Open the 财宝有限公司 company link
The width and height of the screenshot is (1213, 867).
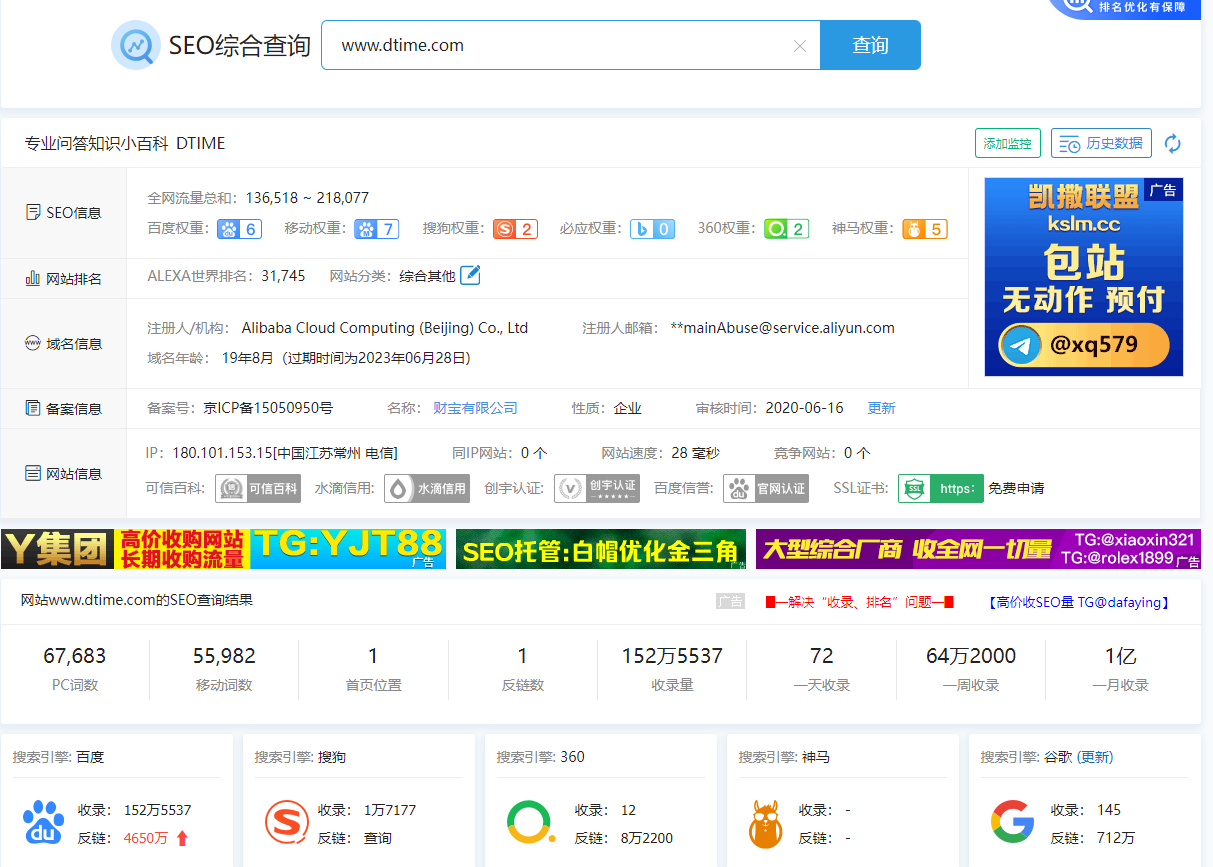[476, 408]
